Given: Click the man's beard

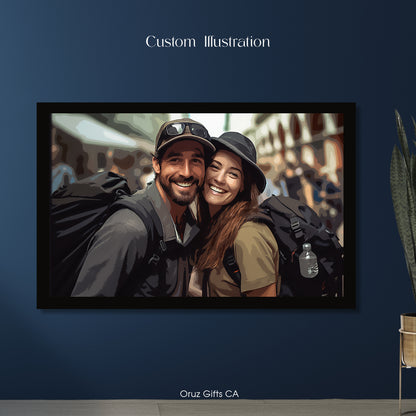Looking at the screenshot, I should [x=181, y=192].
